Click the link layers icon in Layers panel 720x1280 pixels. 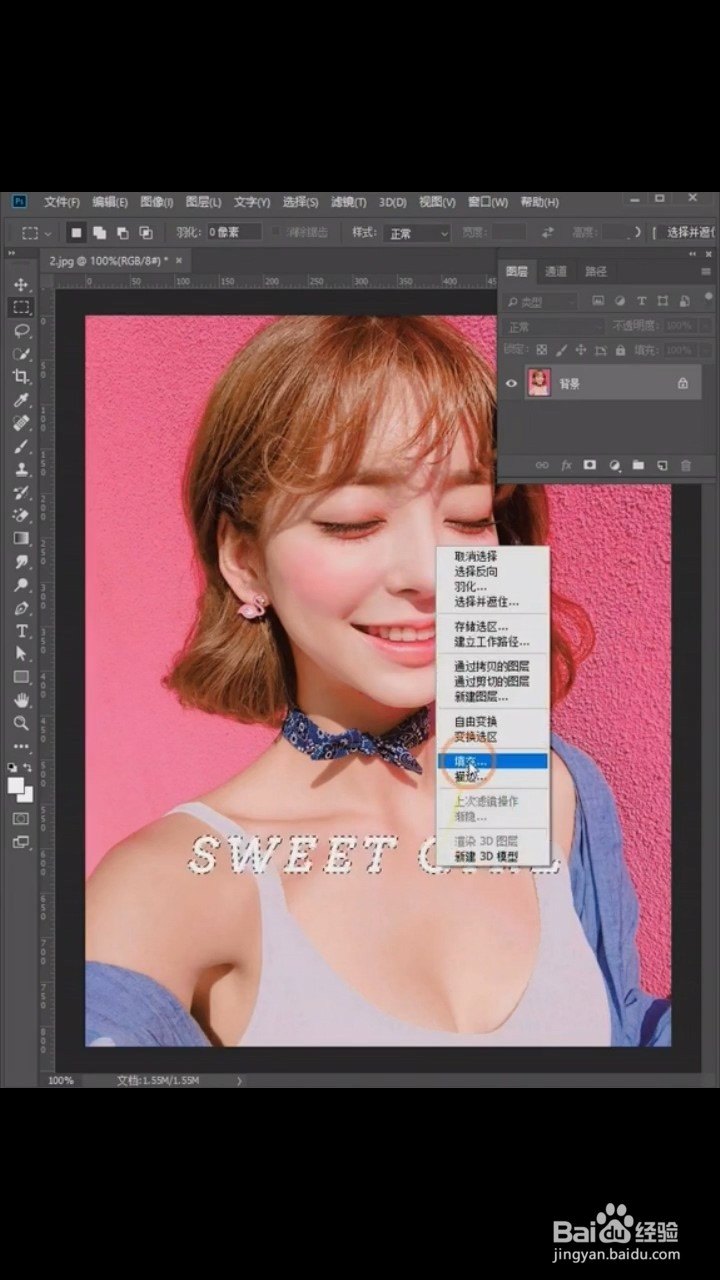[542, 465]
